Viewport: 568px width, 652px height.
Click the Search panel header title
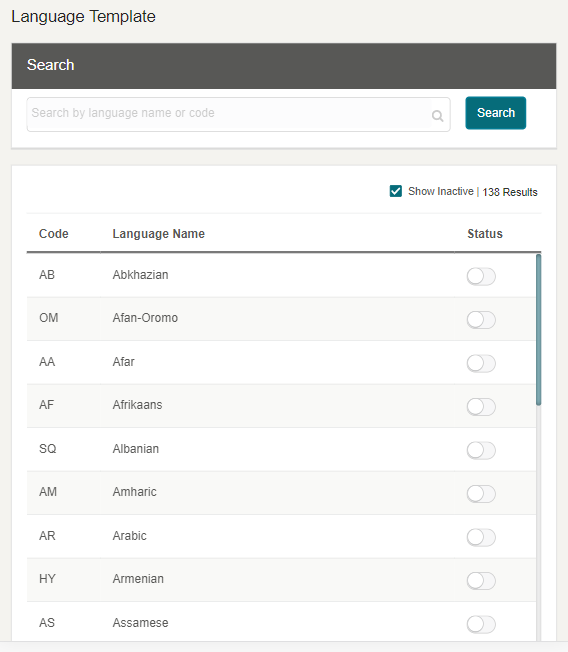51,65
